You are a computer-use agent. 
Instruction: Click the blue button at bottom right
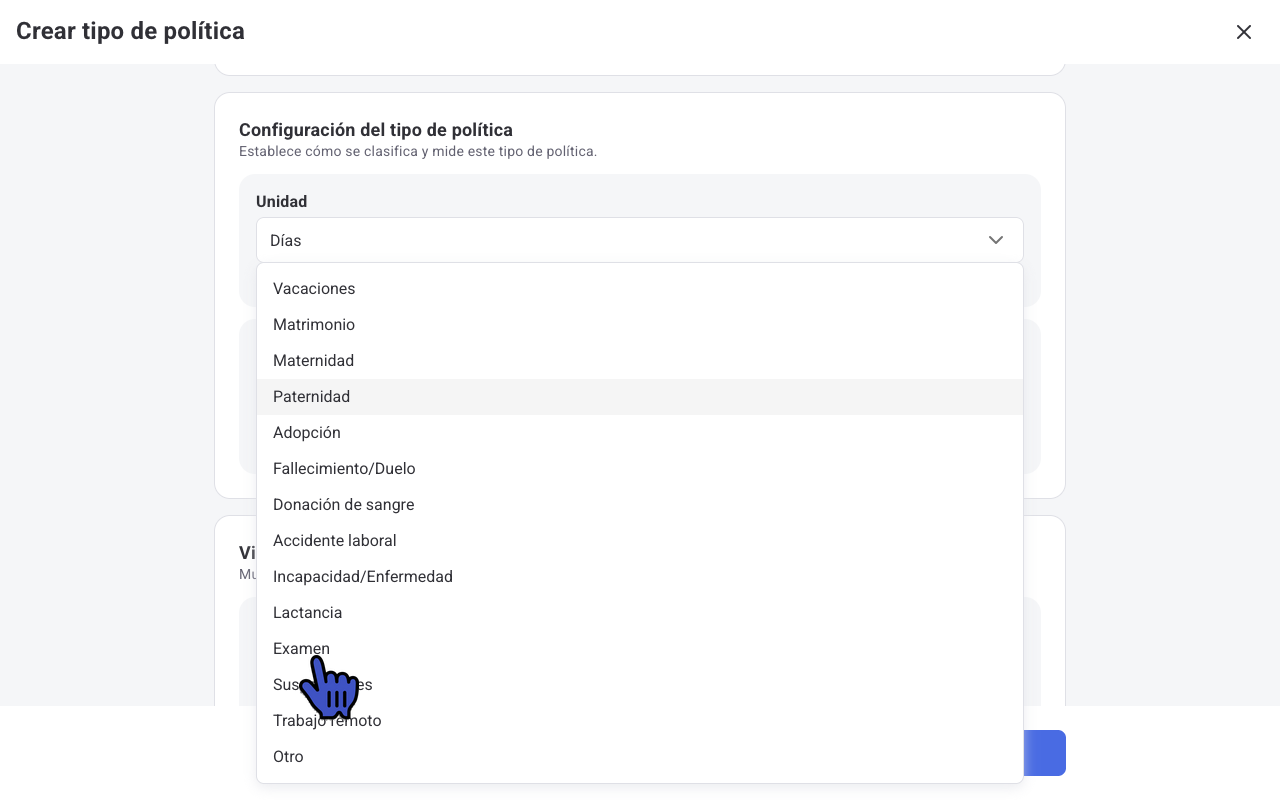[x=1044, y=753]
